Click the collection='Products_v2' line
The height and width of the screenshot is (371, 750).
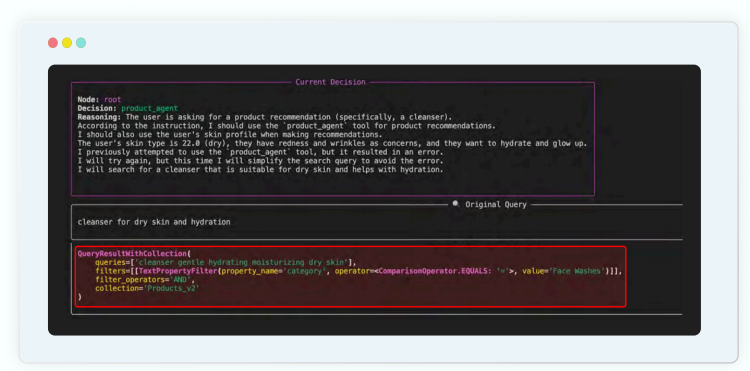point(147,288)
